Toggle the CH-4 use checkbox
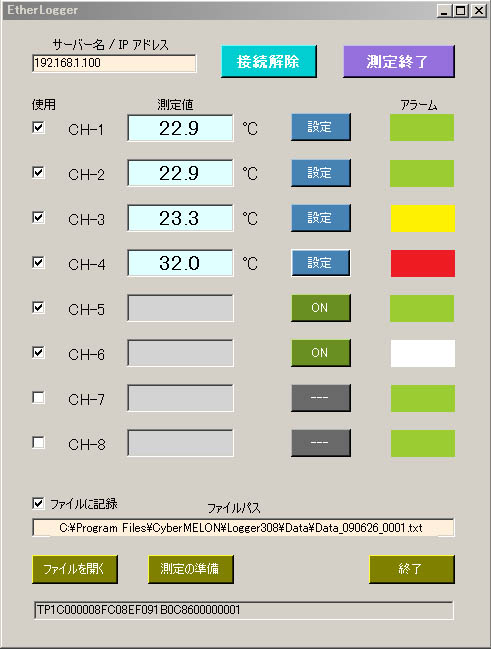Image resolution: width=491 pixels, height=649 pixels. [39, 262]
